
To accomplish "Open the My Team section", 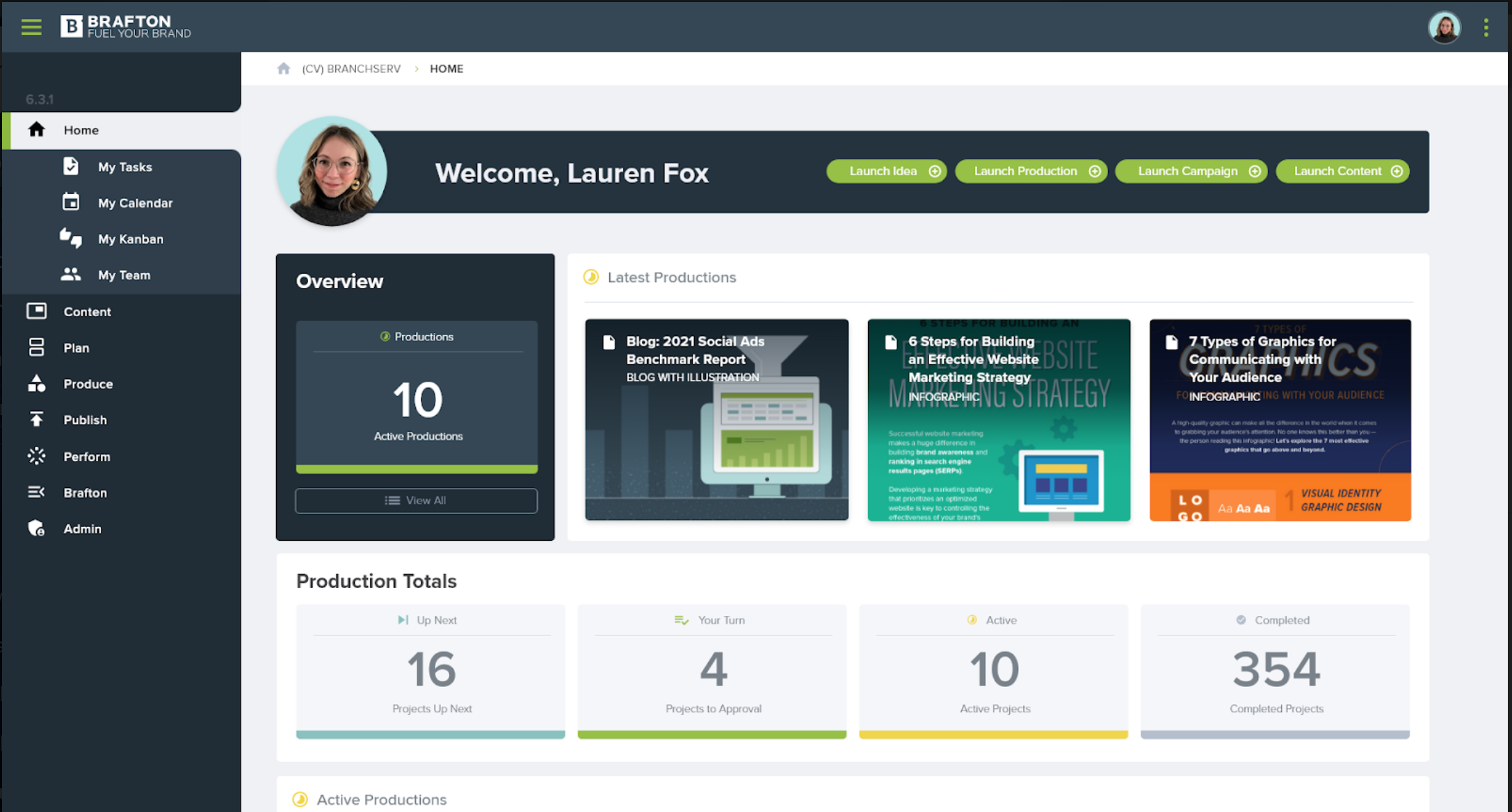I will pyautogui.click(x=124, y=275).
